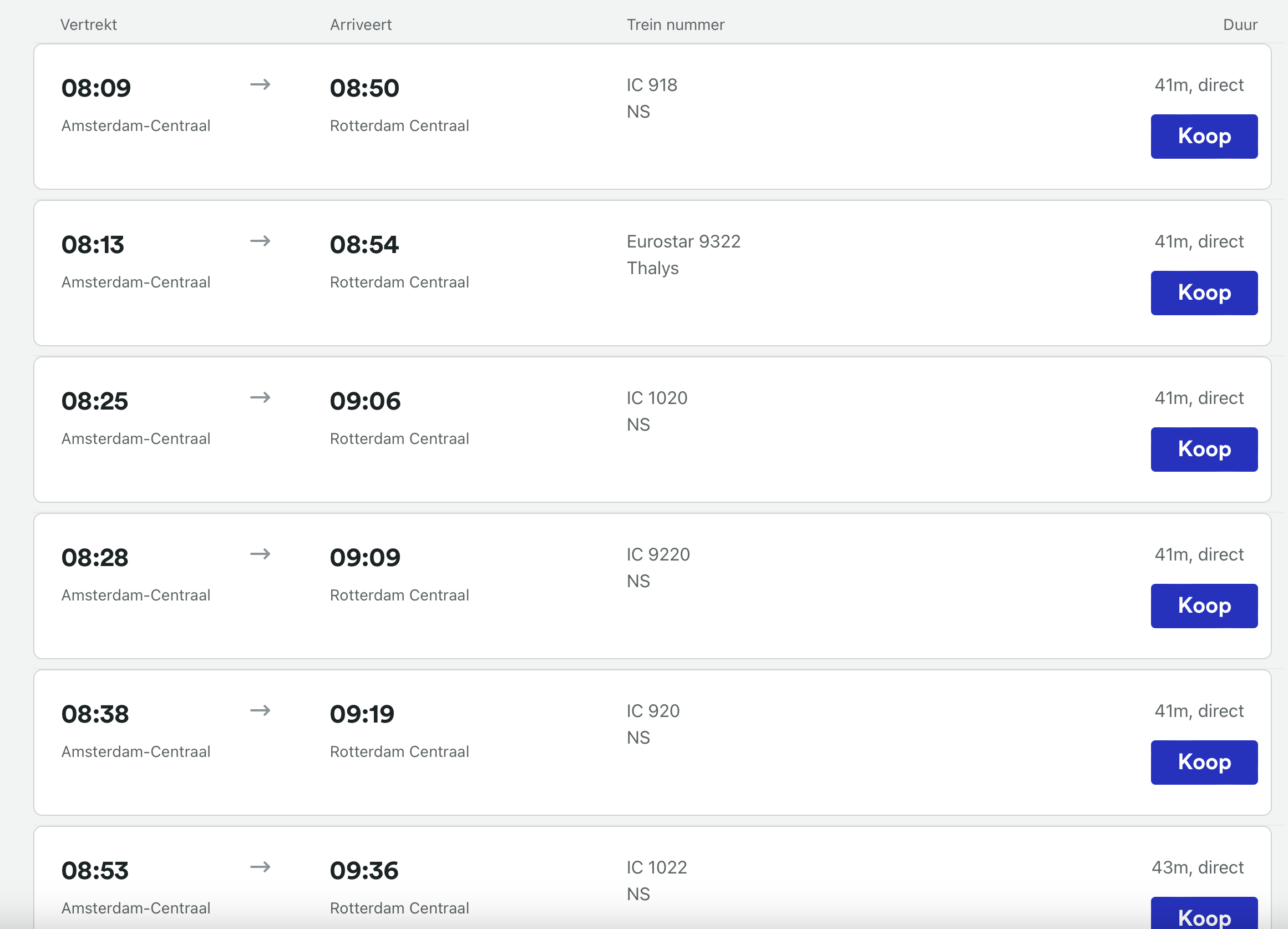Click the arrow icon next to 08:25
The height and width of the screenshot is (929, 1288).
coord(260,398)
